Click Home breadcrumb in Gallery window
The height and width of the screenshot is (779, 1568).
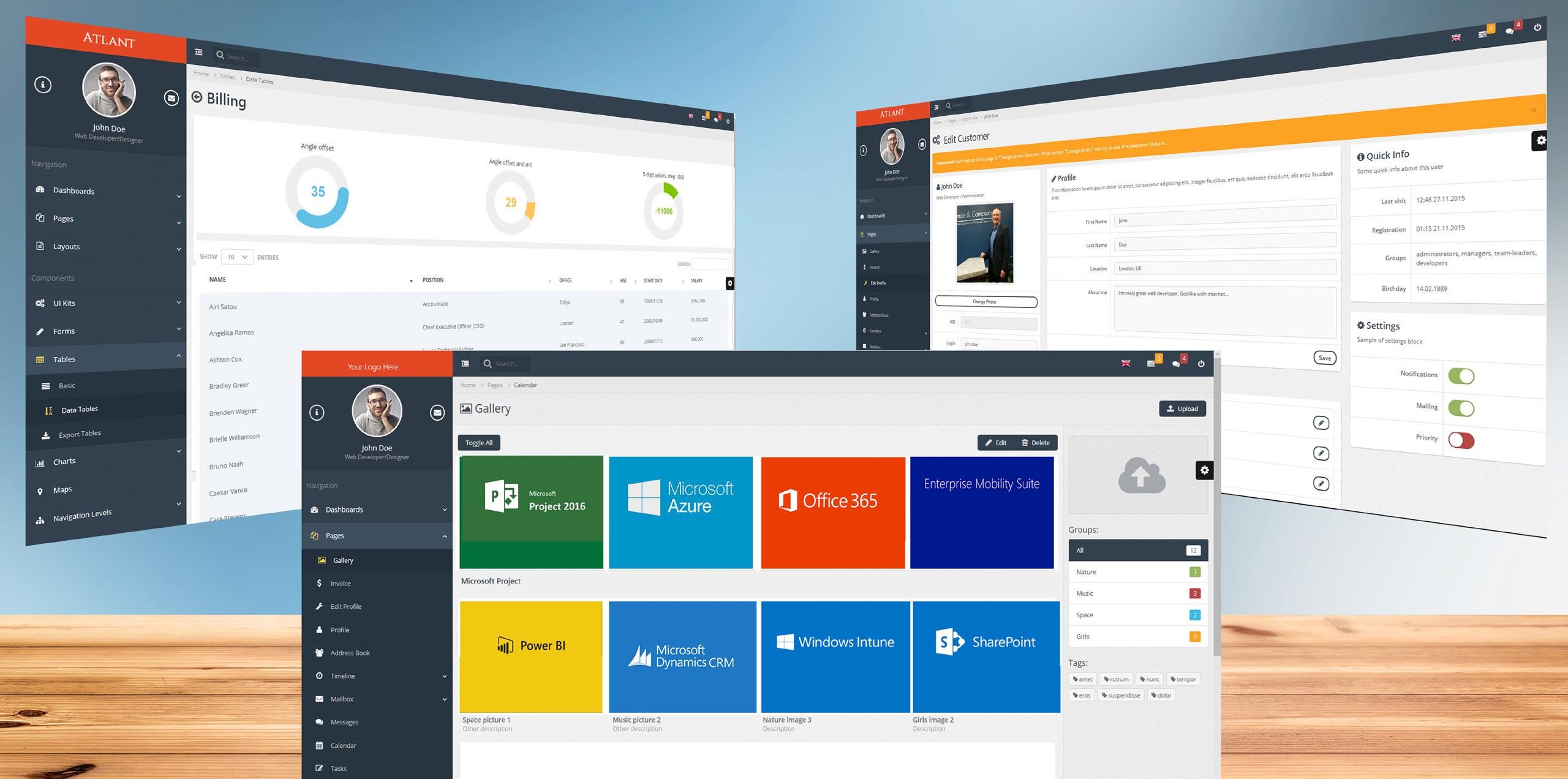[468, 385]
